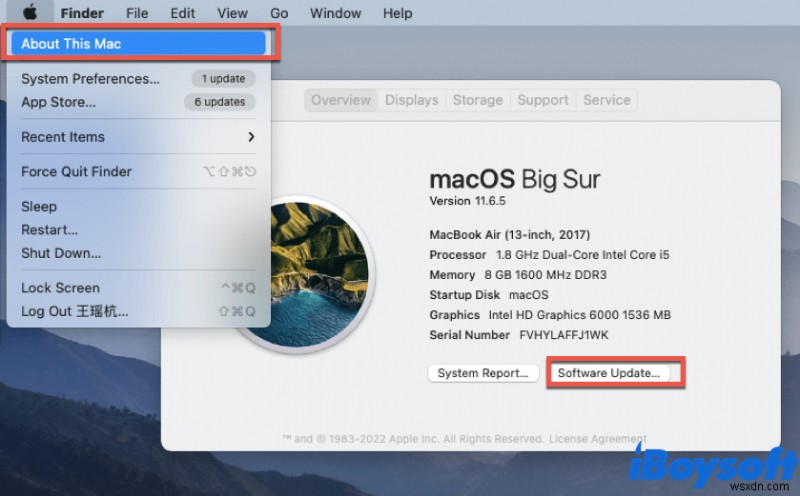The image size is (800, 496).
Task: Click the macOS Big Sur artwork image
Action: coord(307,275)
